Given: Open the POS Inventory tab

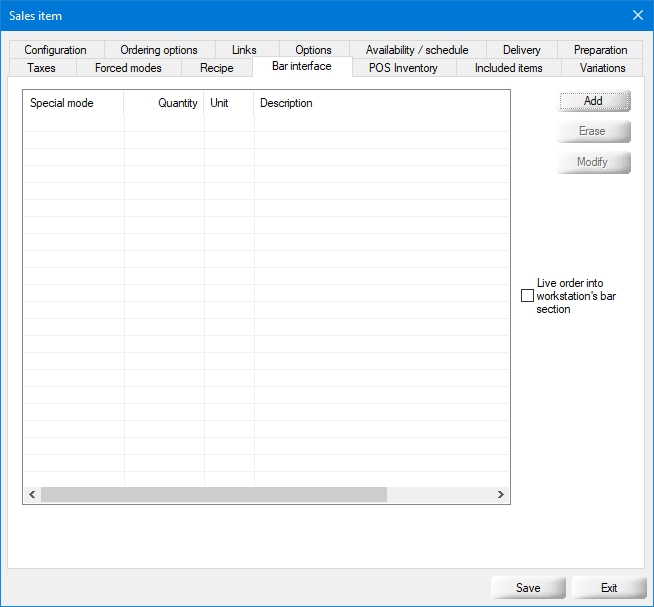Looking at the screenshot, I should point(403,68).
